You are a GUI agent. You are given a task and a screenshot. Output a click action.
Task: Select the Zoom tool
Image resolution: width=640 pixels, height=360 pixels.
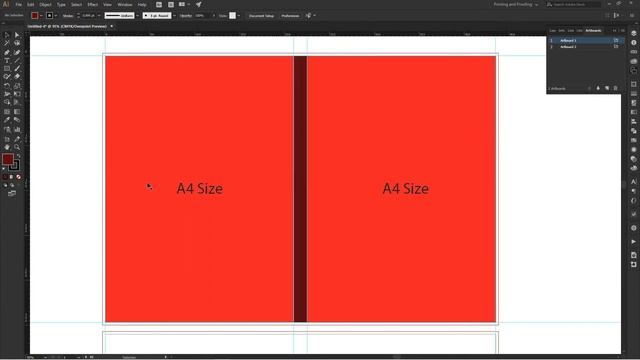17,147
